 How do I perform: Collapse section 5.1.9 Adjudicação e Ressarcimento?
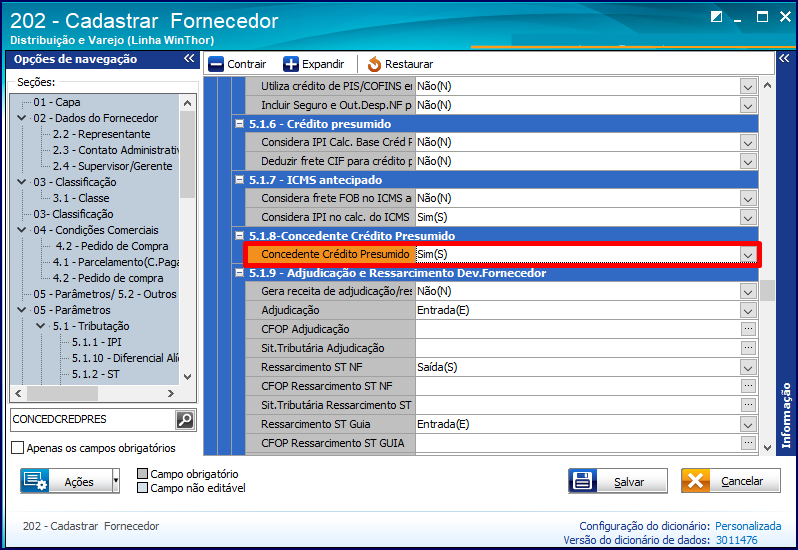pos(239,273)
